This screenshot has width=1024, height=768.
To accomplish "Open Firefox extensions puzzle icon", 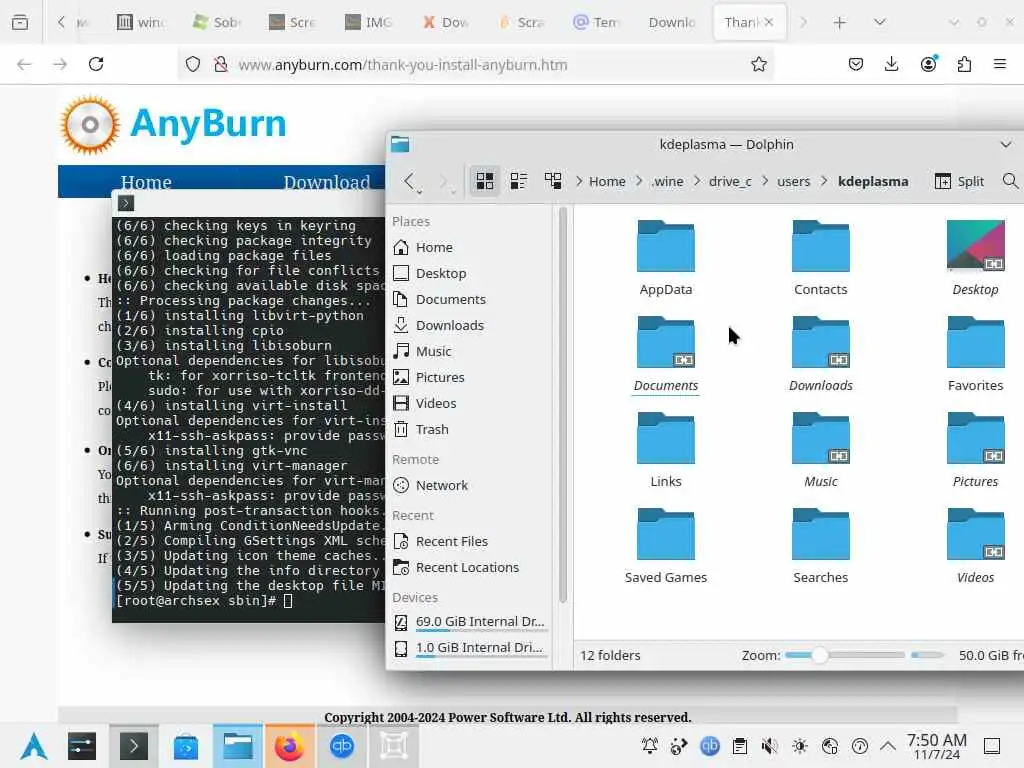I will (x=964, y=64).
